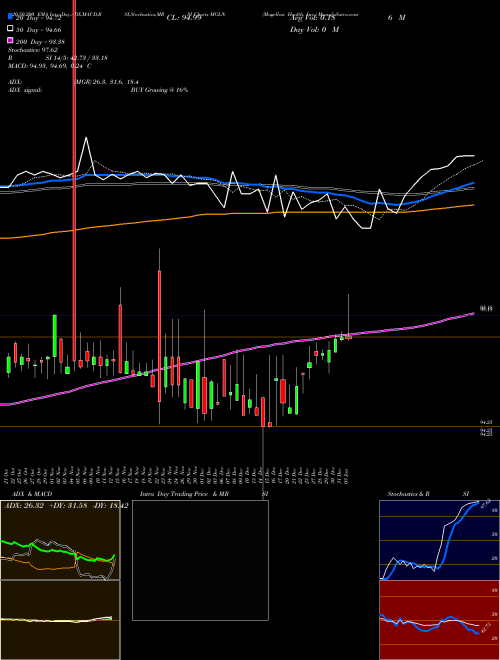
Task: Click the 94.25 price label on right axis
Action: 486,422
